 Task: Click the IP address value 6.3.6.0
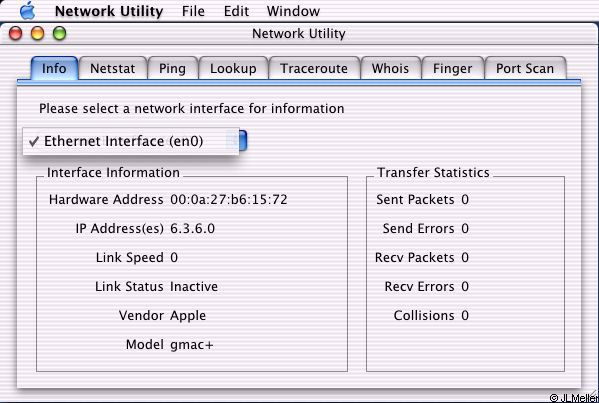point(193,228)
